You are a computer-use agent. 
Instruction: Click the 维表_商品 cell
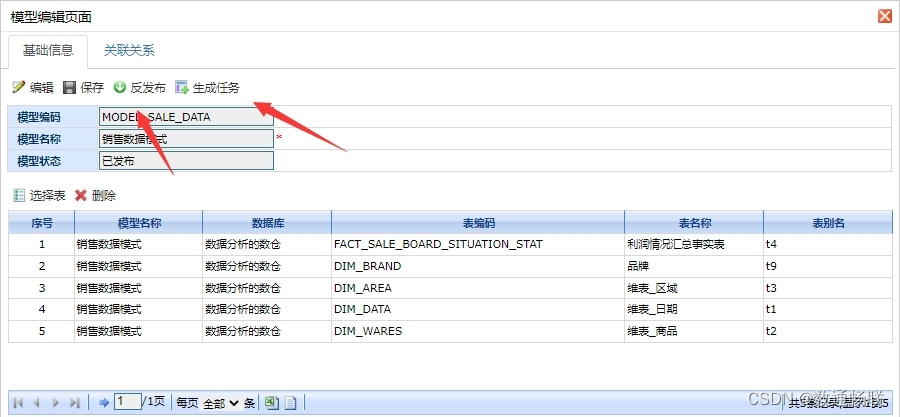pyautogui.click(x=694, y=331)
